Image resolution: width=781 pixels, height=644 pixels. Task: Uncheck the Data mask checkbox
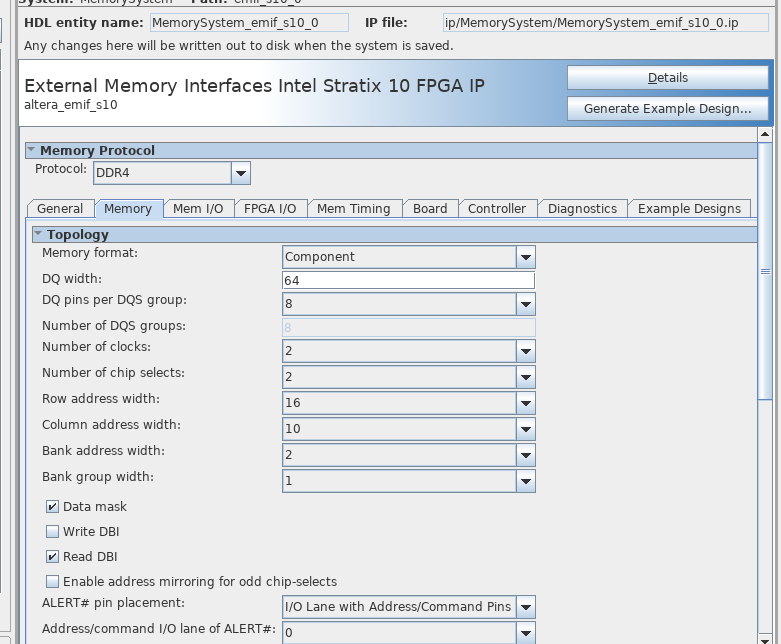(52, 507)
